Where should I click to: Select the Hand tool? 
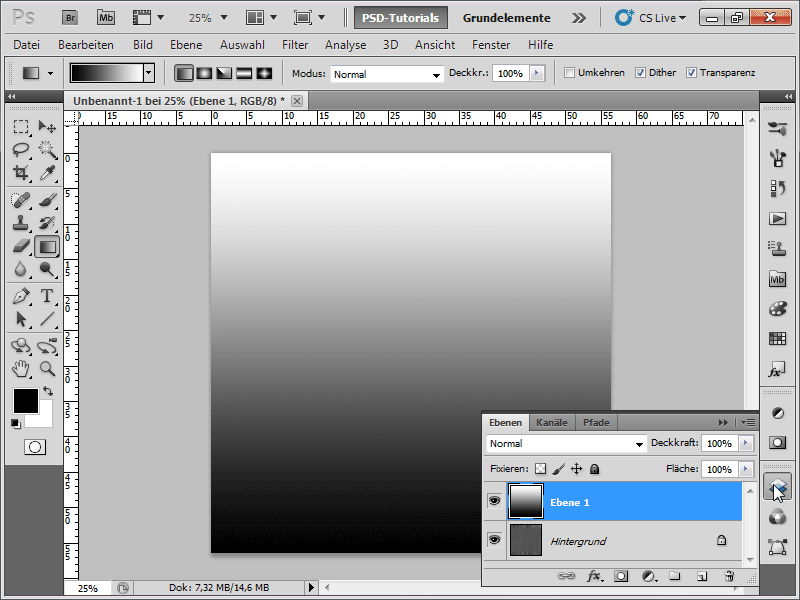(x=21, y=369)
